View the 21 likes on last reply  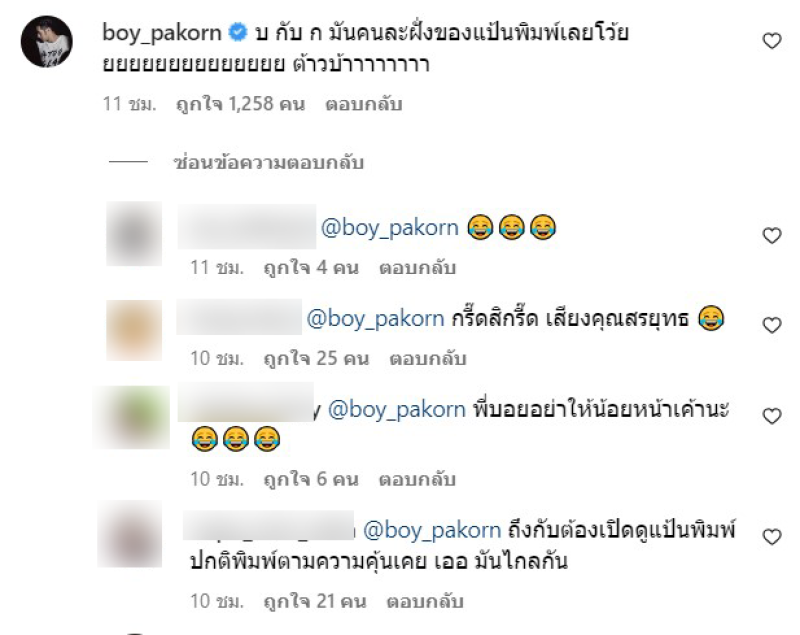pos(315,601)
